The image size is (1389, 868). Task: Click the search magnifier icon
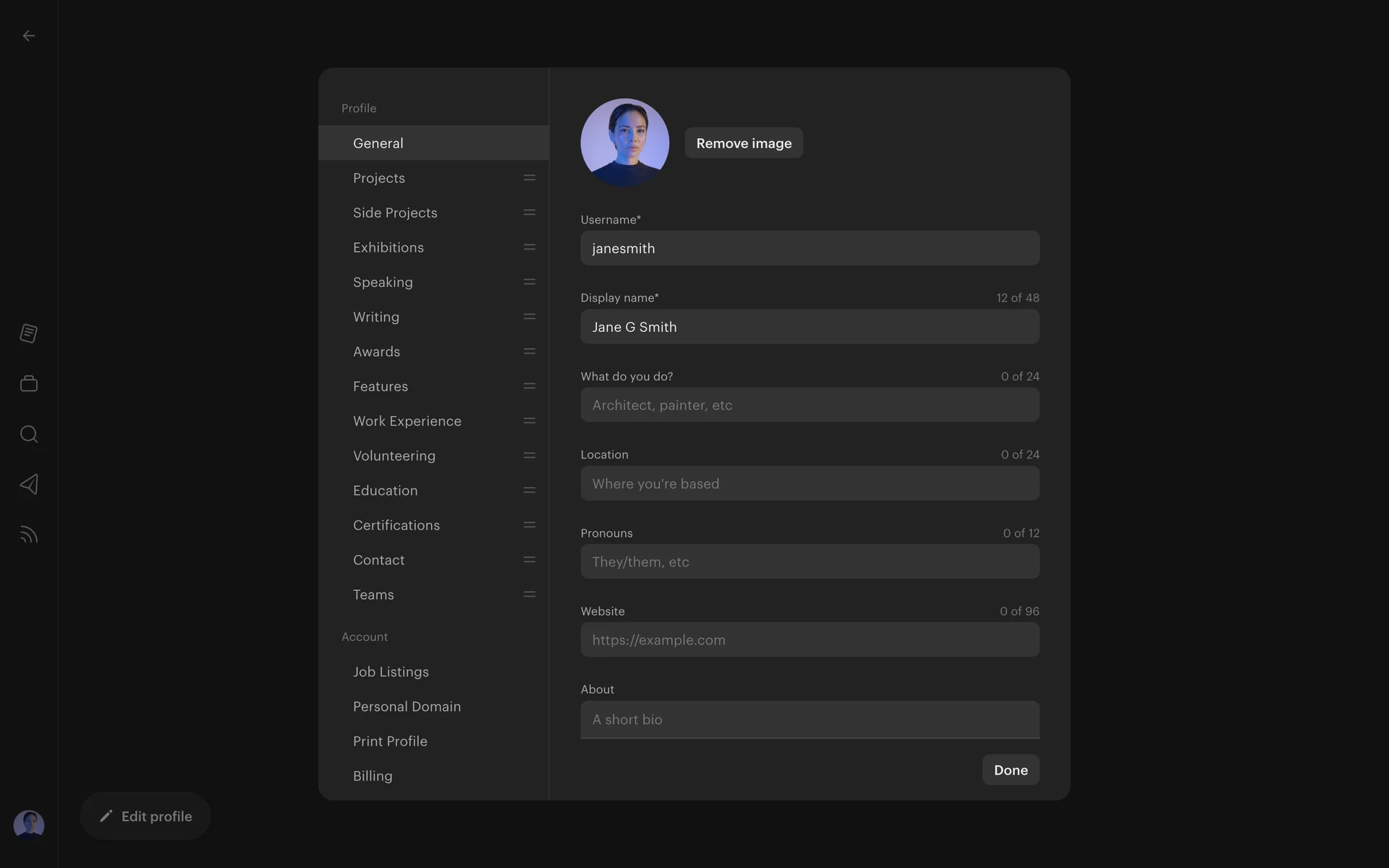(x=29, y=434)
